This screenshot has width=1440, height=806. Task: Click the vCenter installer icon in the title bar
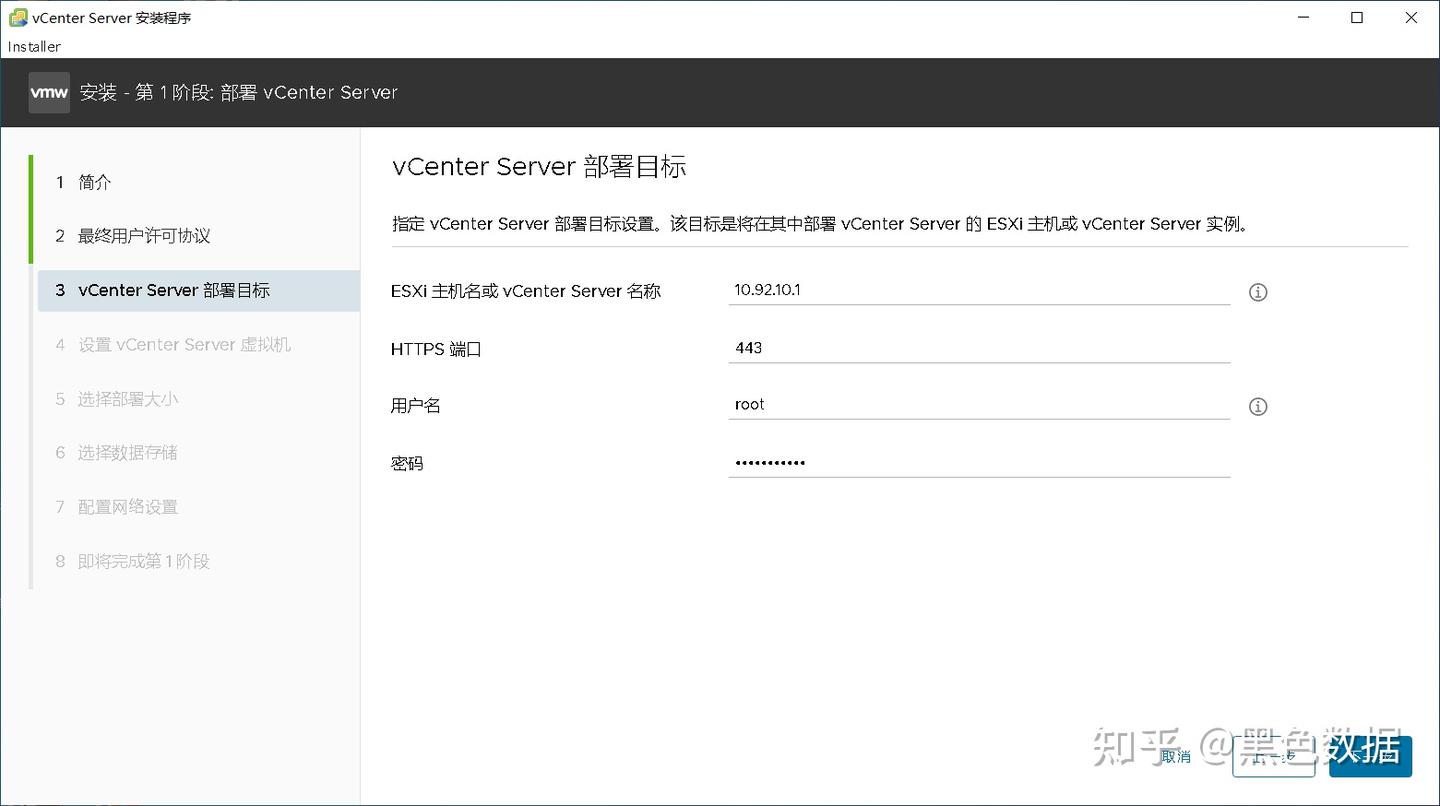(14, 16)
